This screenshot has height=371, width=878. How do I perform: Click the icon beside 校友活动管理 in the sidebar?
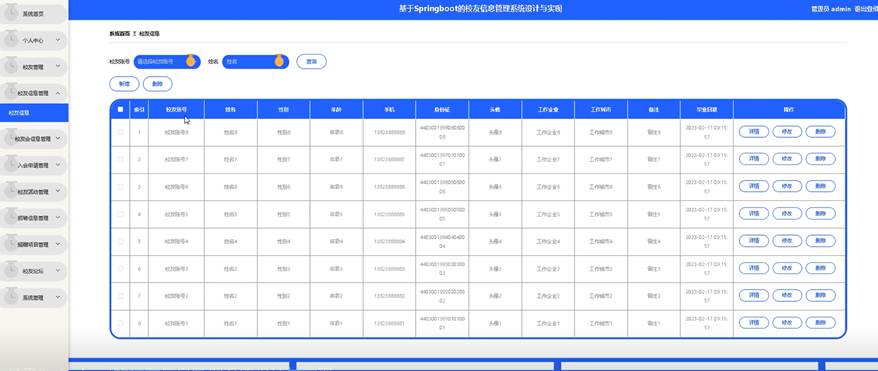click(11, 191)
